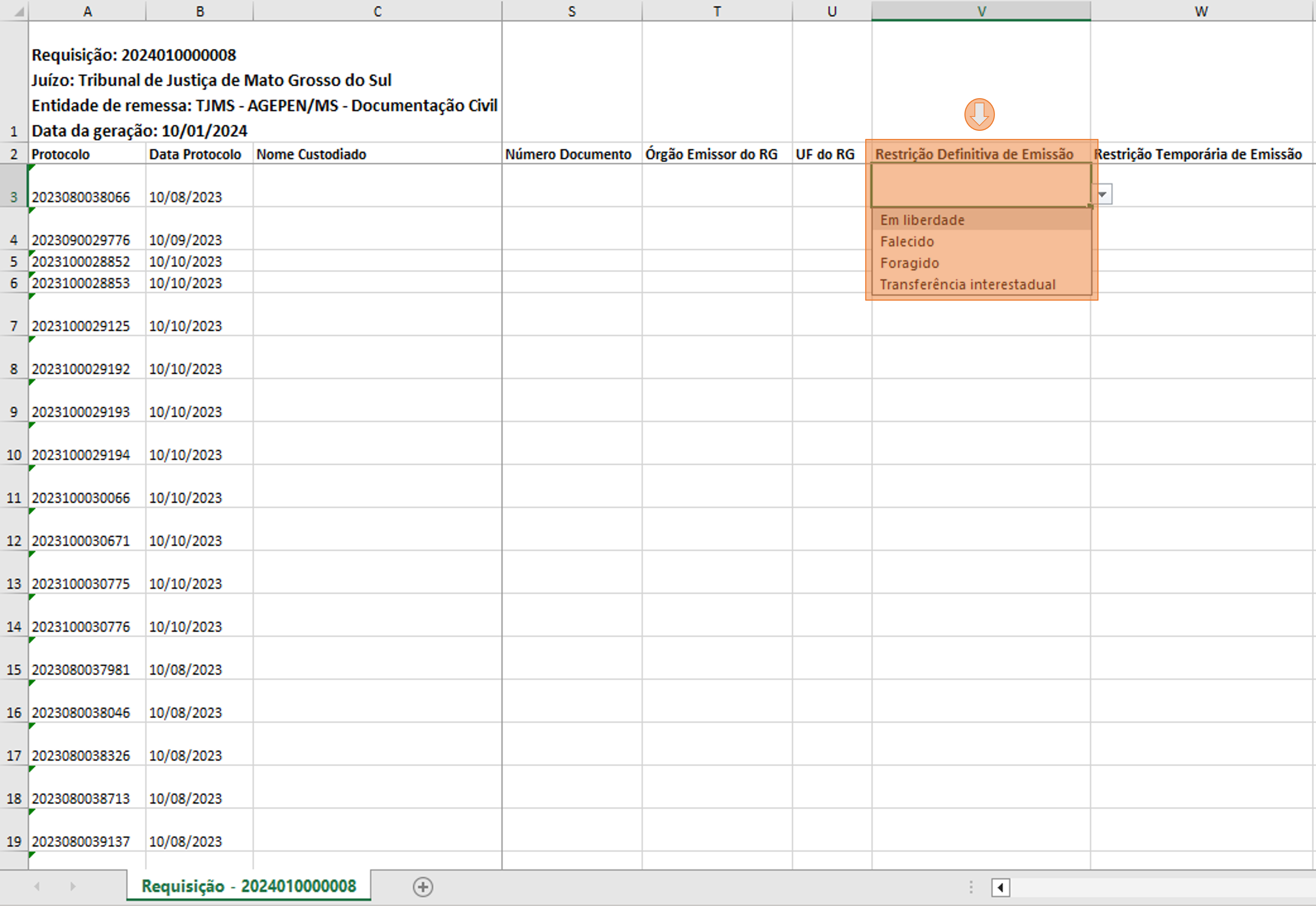The height and width of the screenshot is (906, 1316).
Task: Select column A header
Action: point(87,11)
